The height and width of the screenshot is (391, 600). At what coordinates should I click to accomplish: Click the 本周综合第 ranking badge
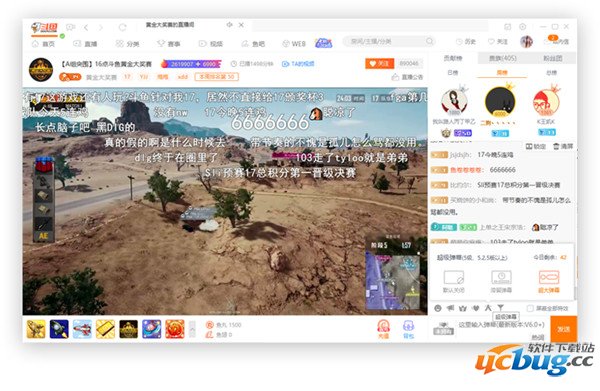tap(217, 77)
